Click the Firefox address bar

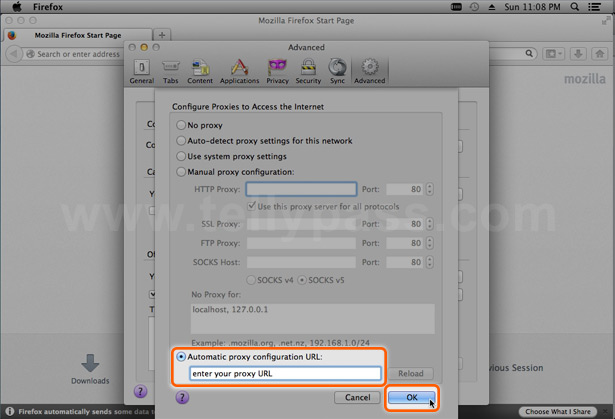75,54
